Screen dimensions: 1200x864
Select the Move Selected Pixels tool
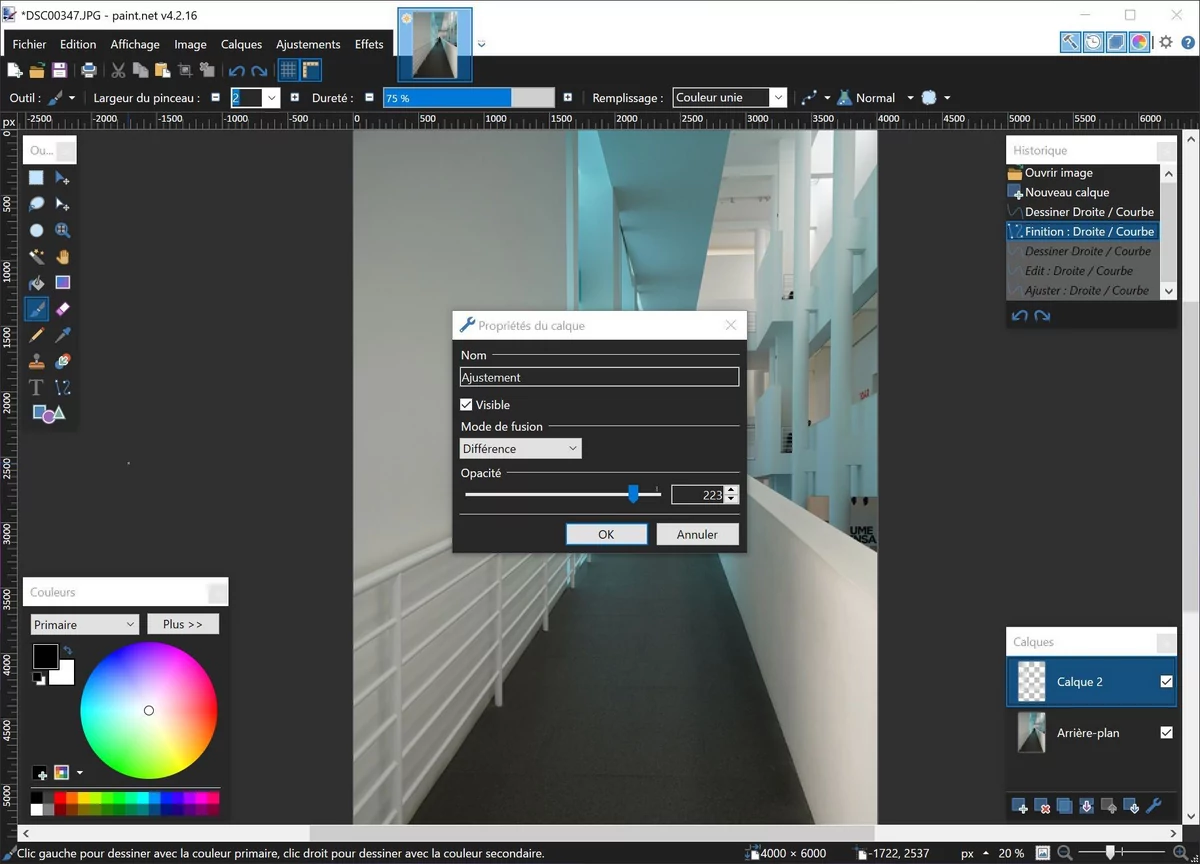(62, 178)
